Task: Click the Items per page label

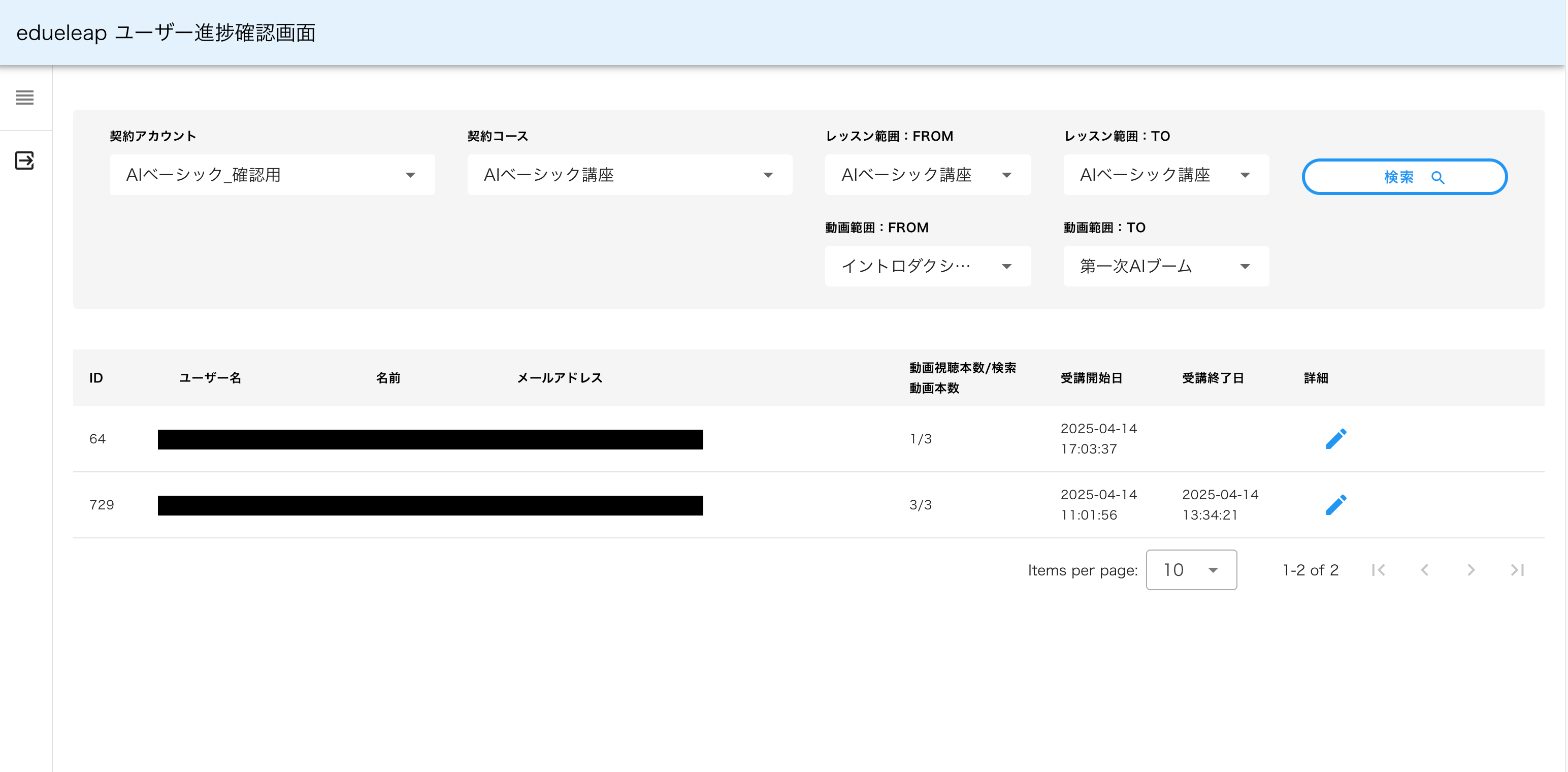Action: [x=1083, y=570]
